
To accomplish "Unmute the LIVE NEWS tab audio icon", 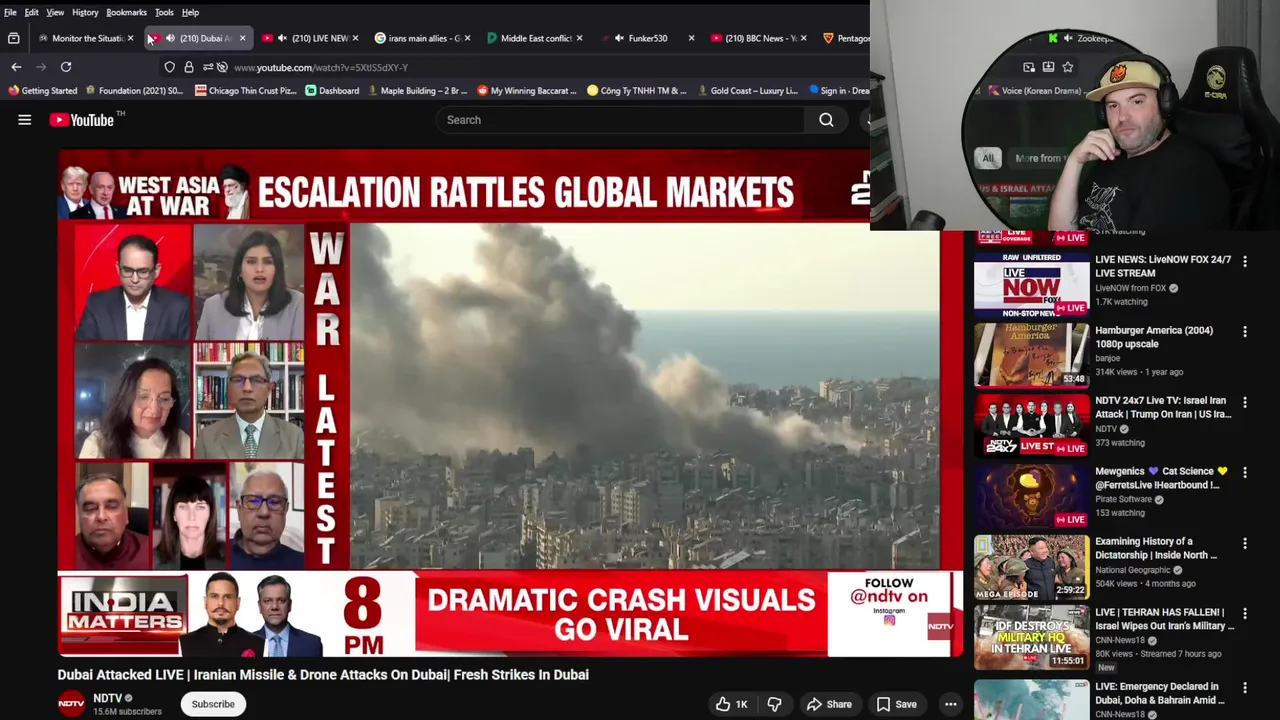I will [x=282, y=38].
